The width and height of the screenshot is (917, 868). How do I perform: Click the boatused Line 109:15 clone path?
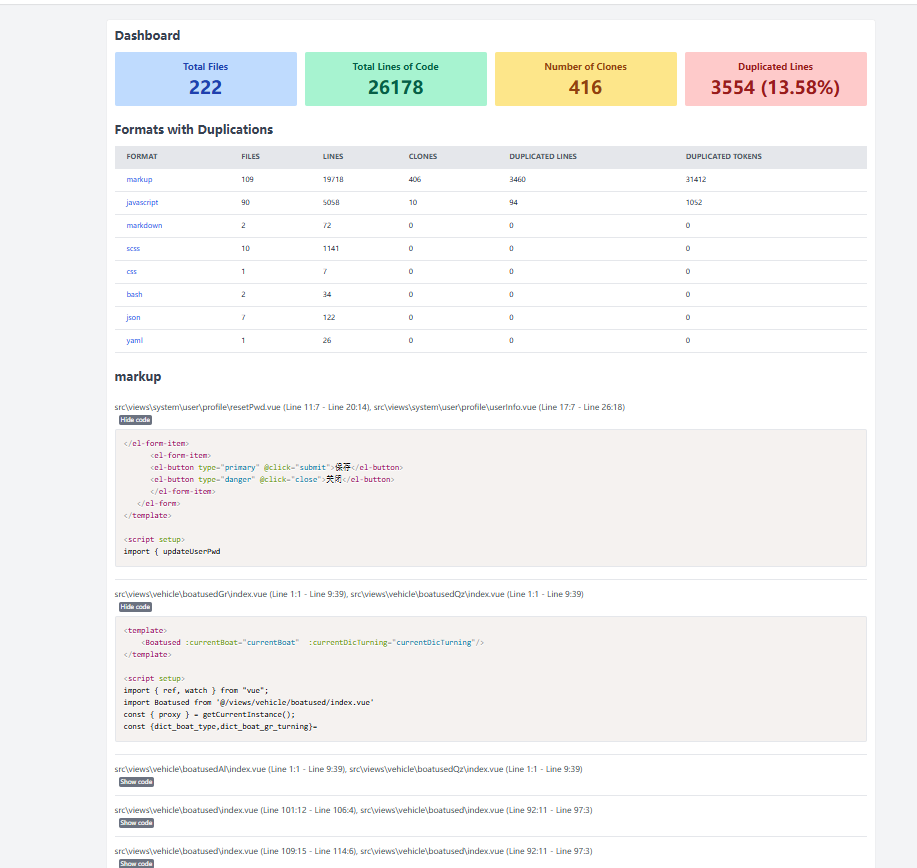353,851
